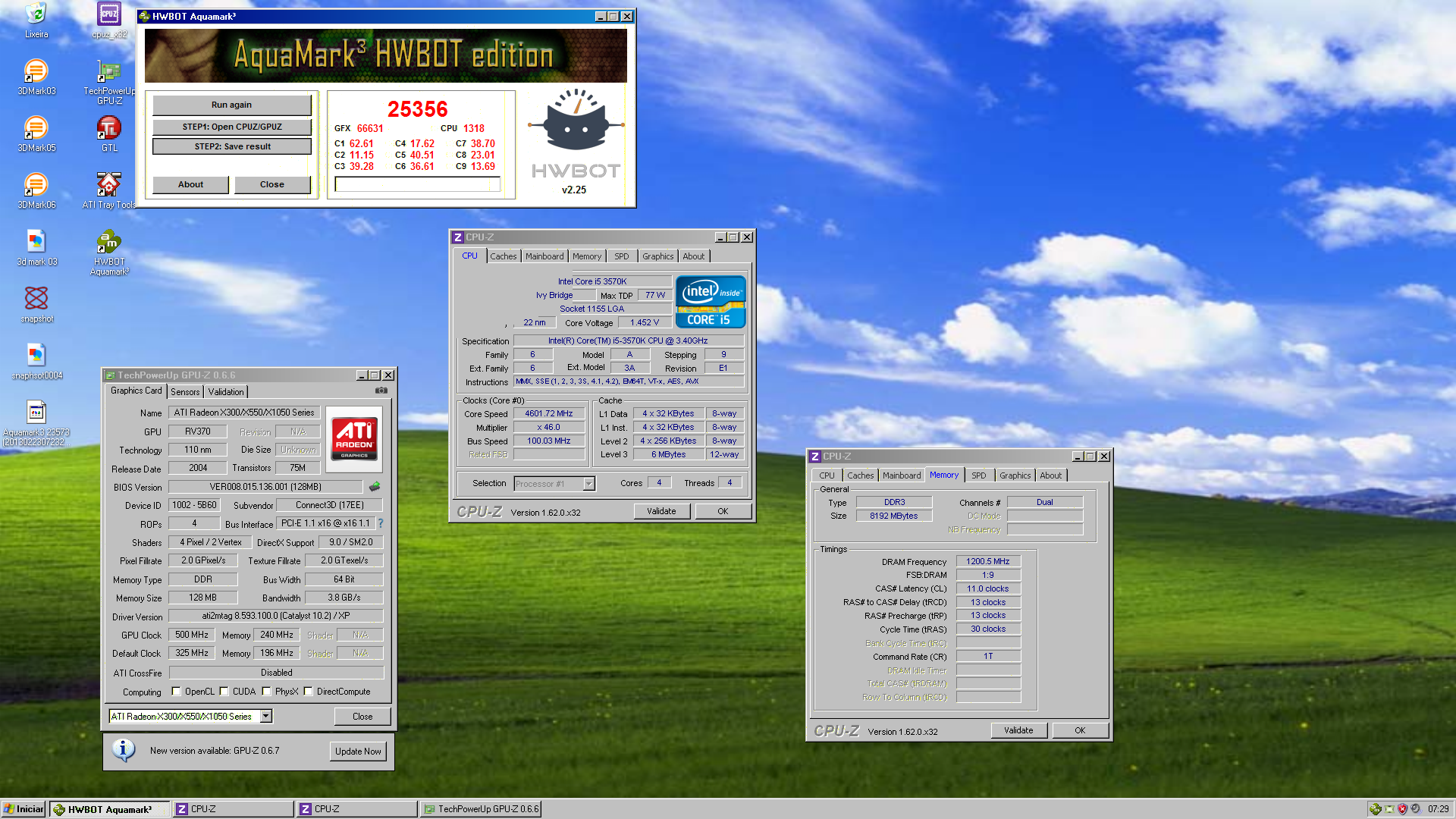This screenshot has height=819, width=1456.
Task: Enable the PhysX checkbox in GPU-Z
Action: point(267,691)
